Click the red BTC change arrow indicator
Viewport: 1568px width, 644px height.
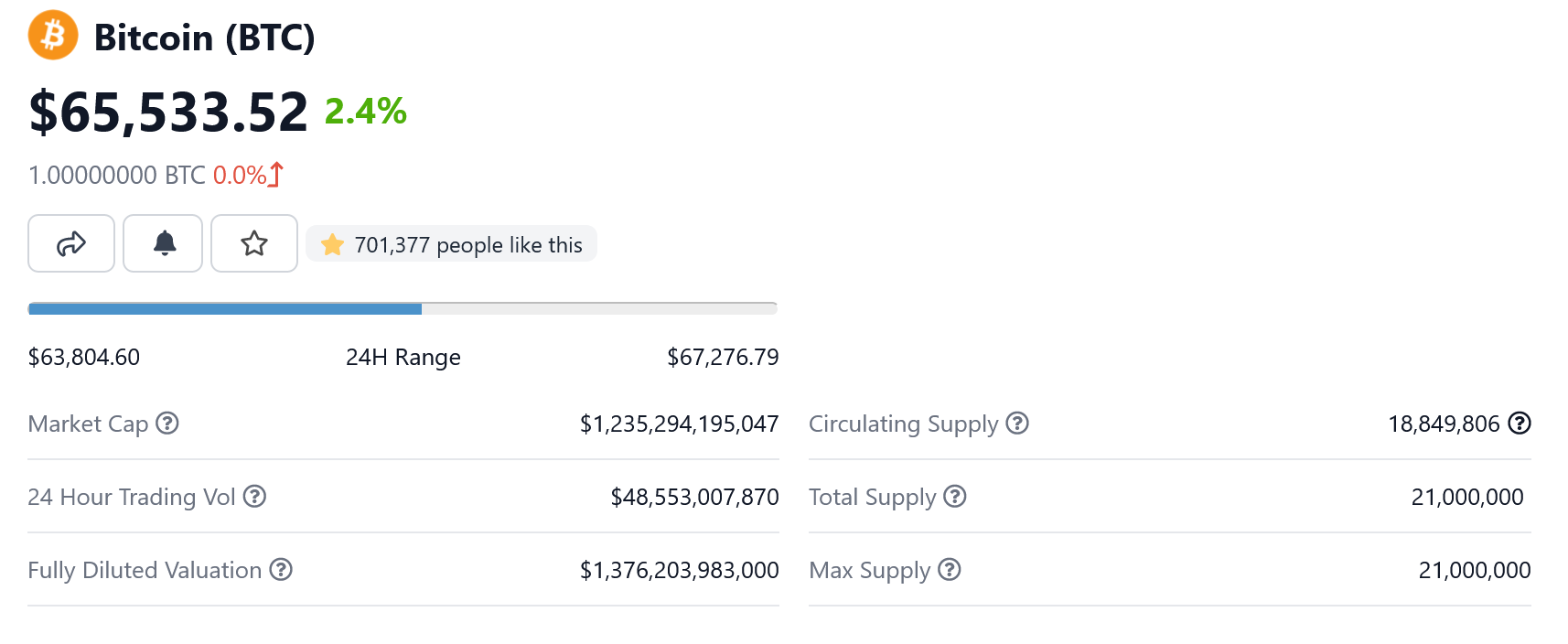pyautogui.click(x=276, y=174)
